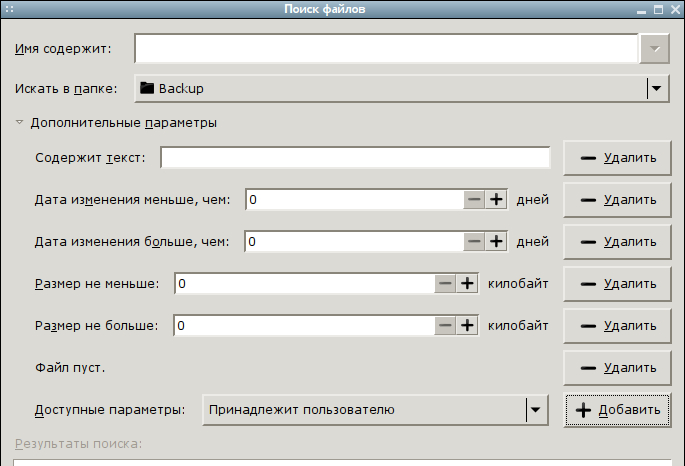The image size is (685, 466).
Task: Decrease 'Дата изменения больше, чем' days
Action: [x=474, y=242]
